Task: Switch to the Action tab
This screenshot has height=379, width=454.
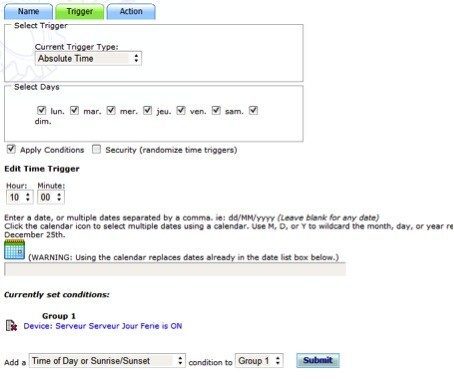Action: click(131, 12)
